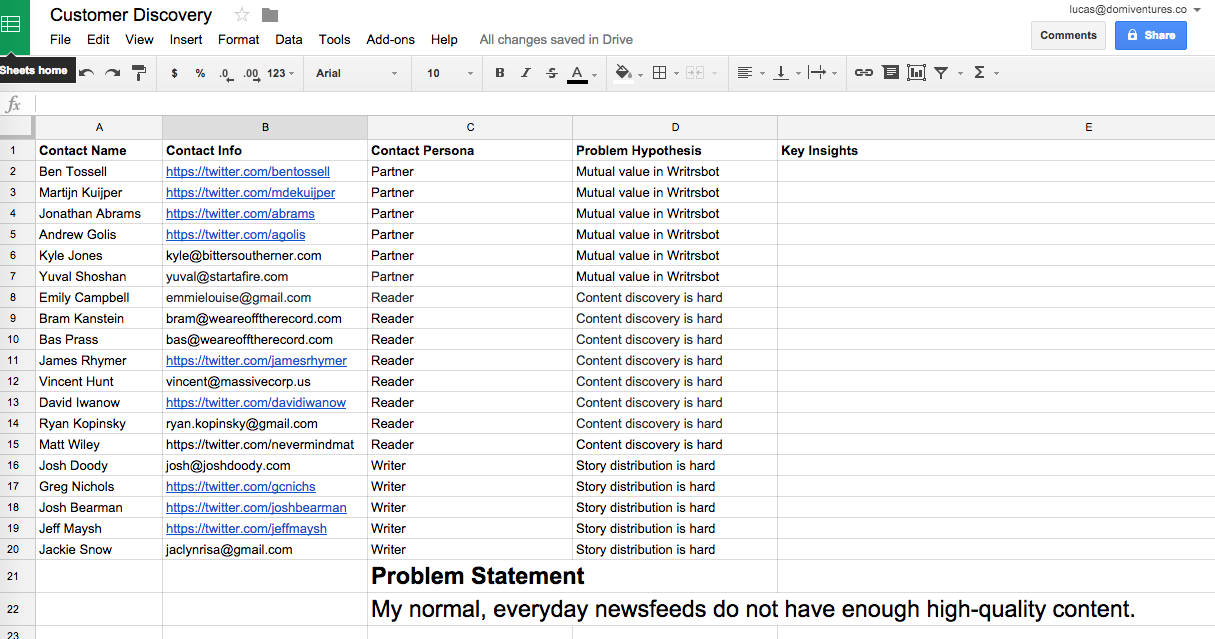Image resolution: width=1215 pixels, height=639 pixels.
Task: Open the Format menu
Action: pyautogui.click(x=238, y=40)
